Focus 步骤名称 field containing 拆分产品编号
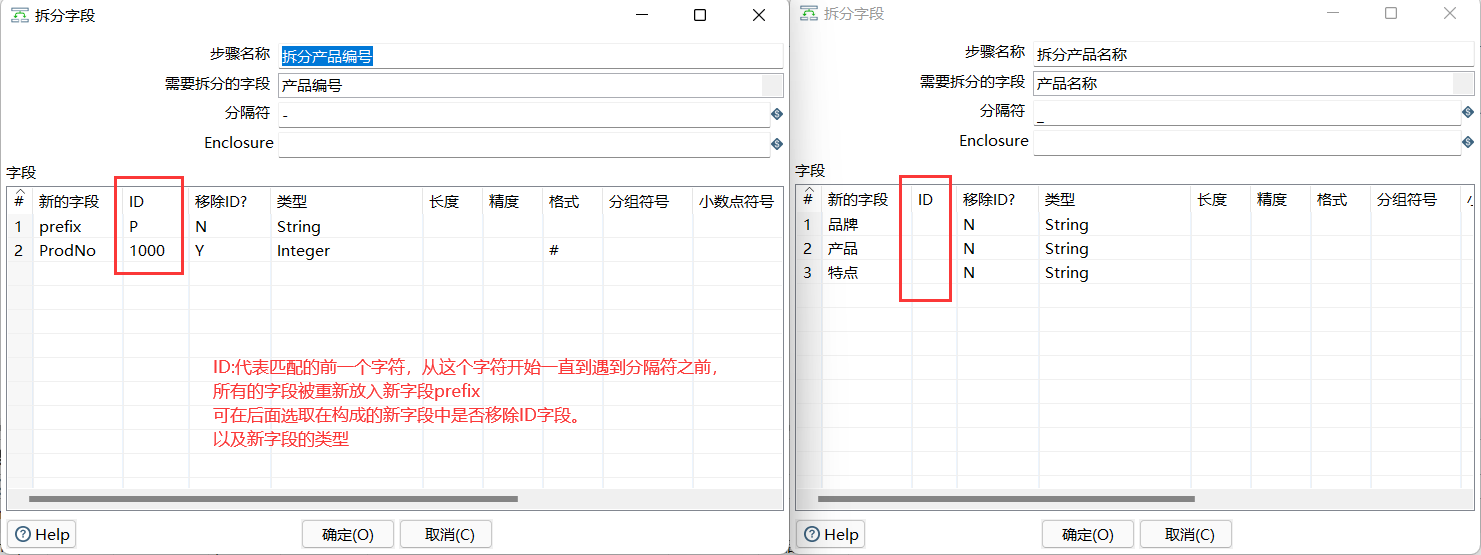This screenshot has width=1481, height=555. (531, 56)
